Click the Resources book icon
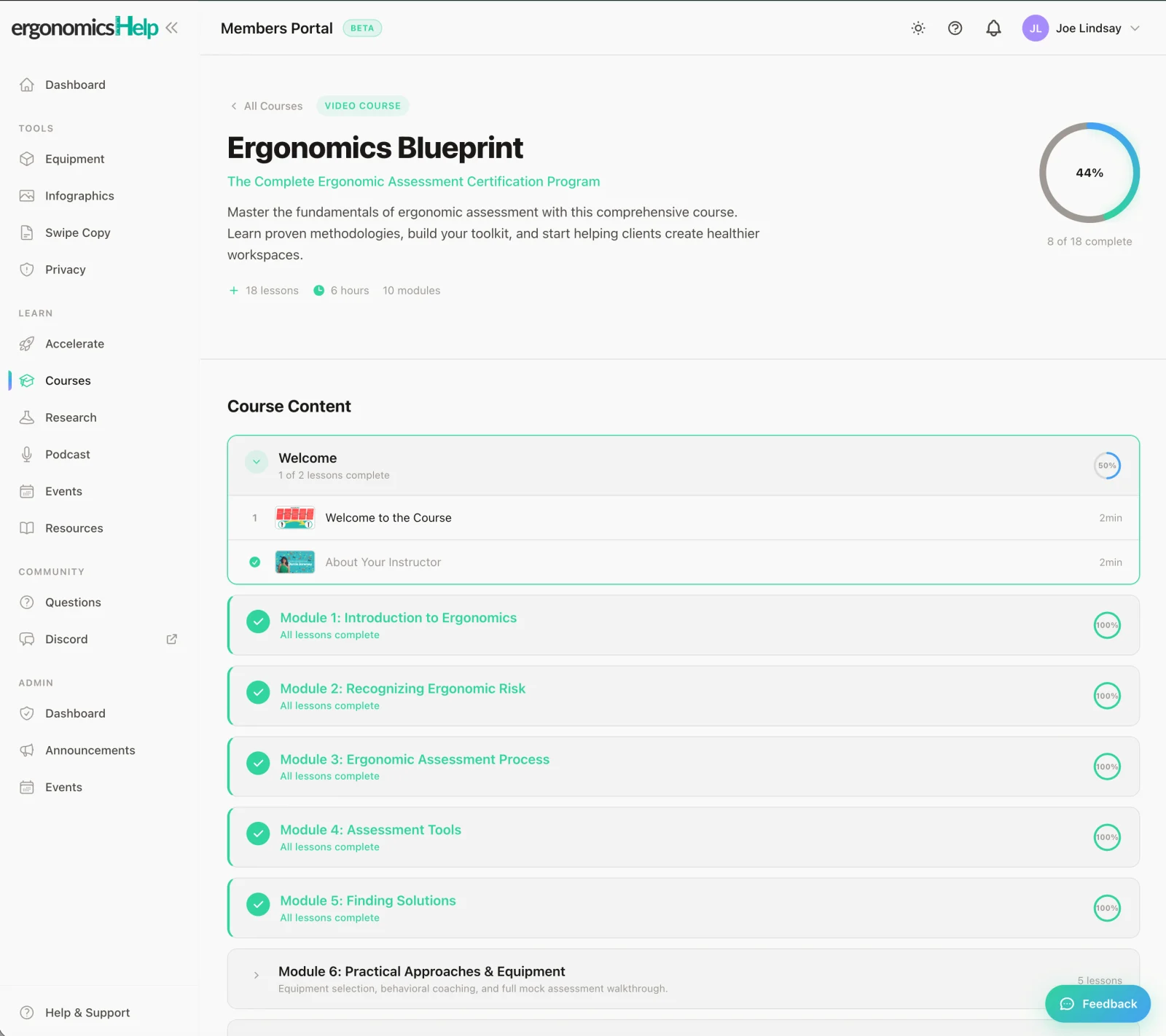Screen dimensions: 1166x1036 coord(27,528)
